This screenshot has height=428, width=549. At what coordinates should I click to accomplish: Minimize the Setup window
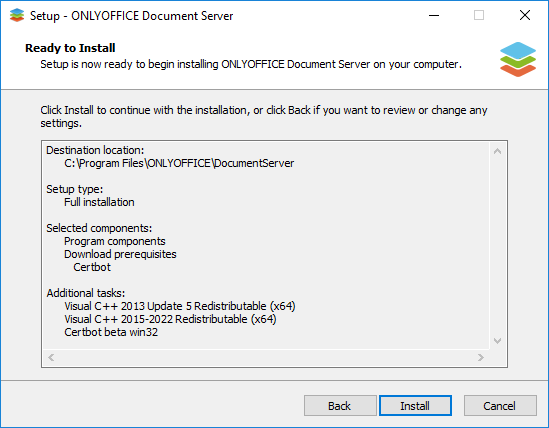[x=434, y=15]
